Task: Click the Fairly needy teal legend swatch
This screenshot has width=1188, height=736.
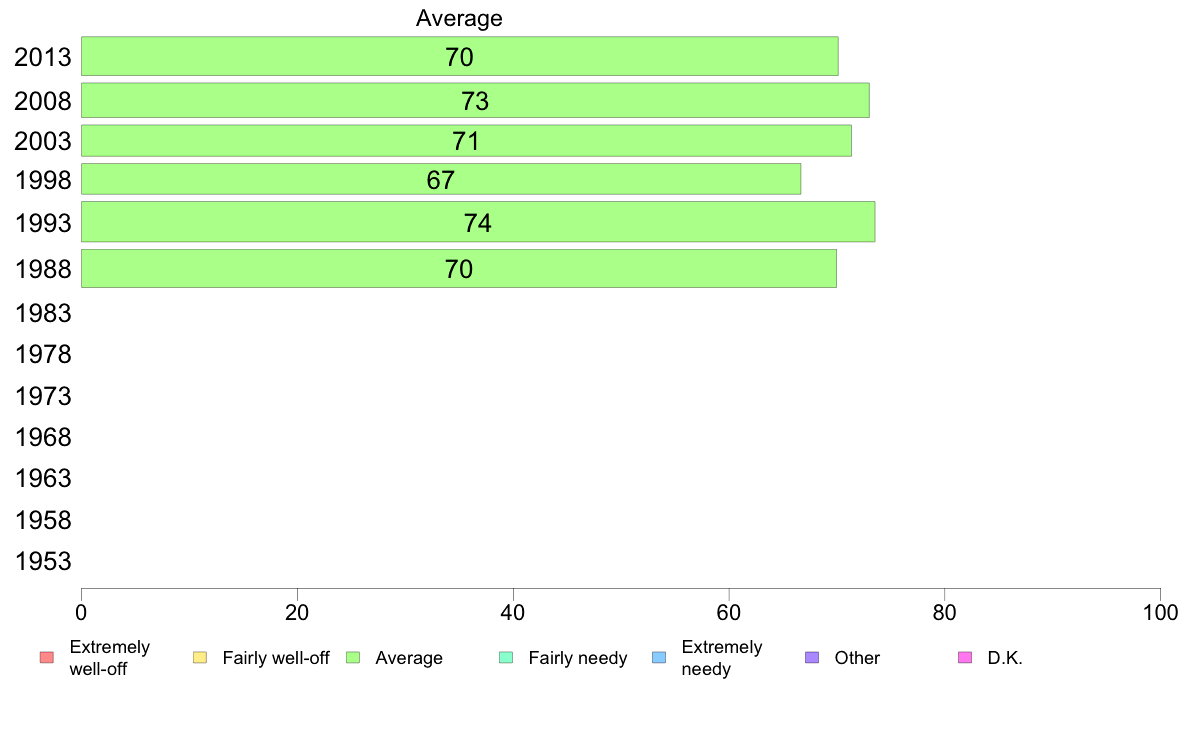Action: (x=505, y=658)
